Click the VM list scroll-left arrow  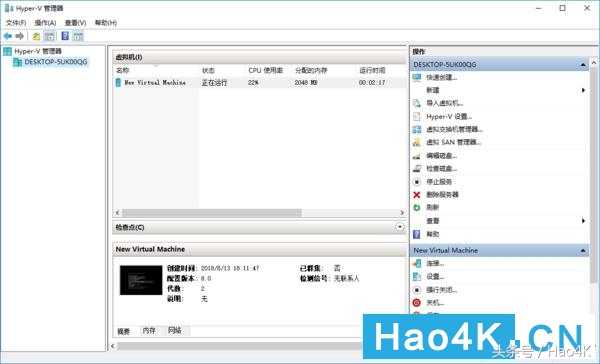[x=117, y=212]
